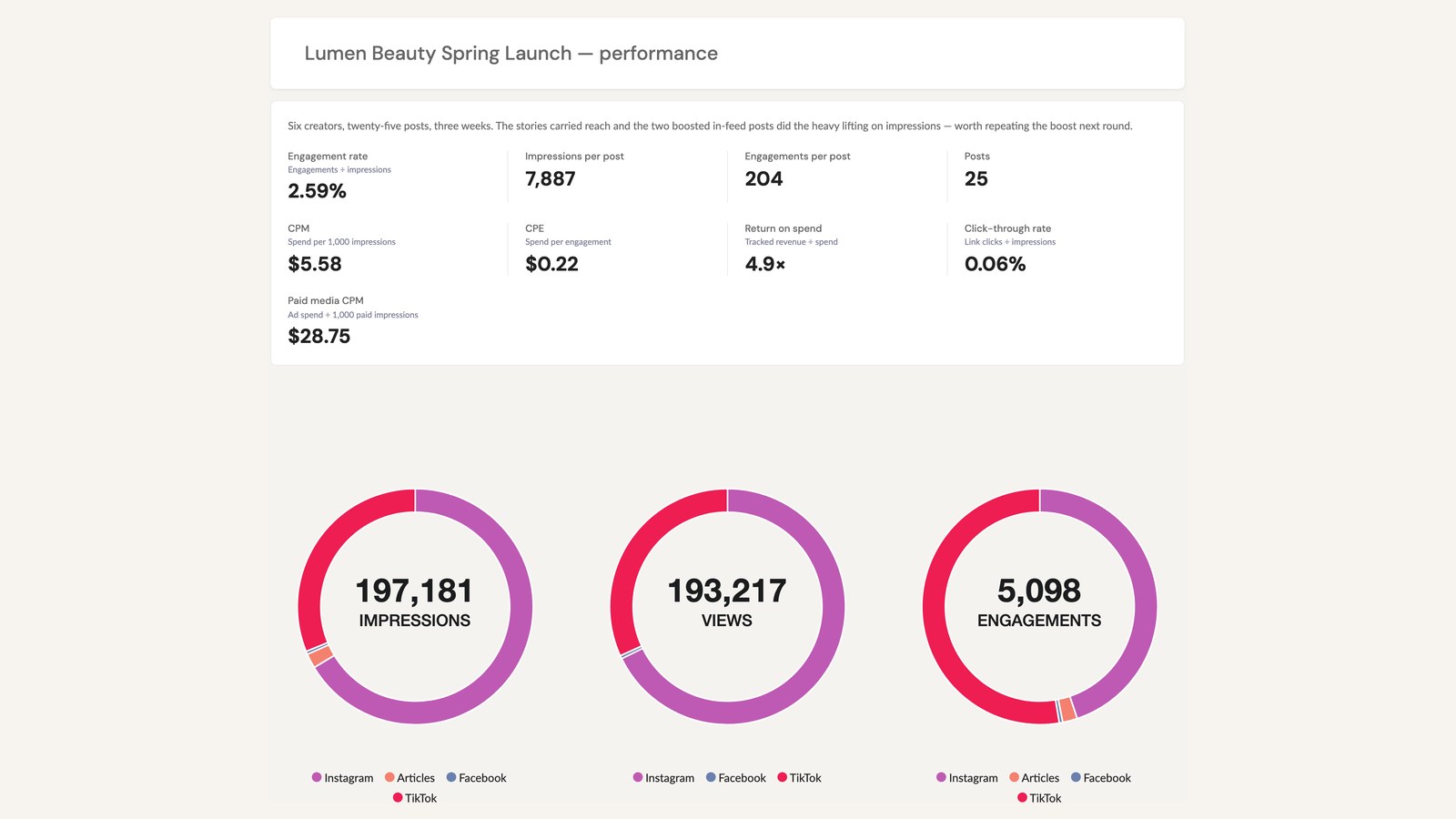
Task: Toggle Instagram in the Views chart legend
Action: click(x=663, y=778)
